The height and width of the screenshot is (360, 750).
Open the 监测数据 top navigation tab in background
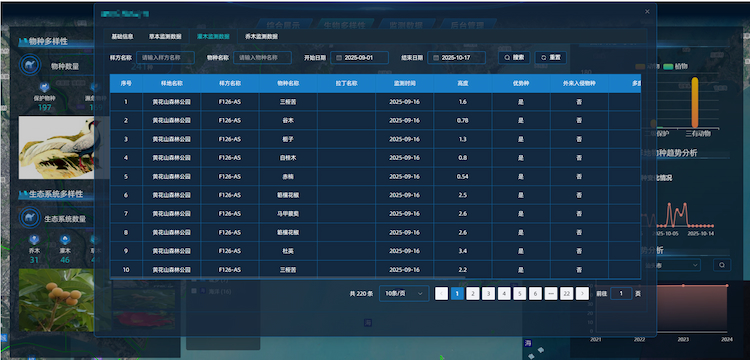(405, 25)
